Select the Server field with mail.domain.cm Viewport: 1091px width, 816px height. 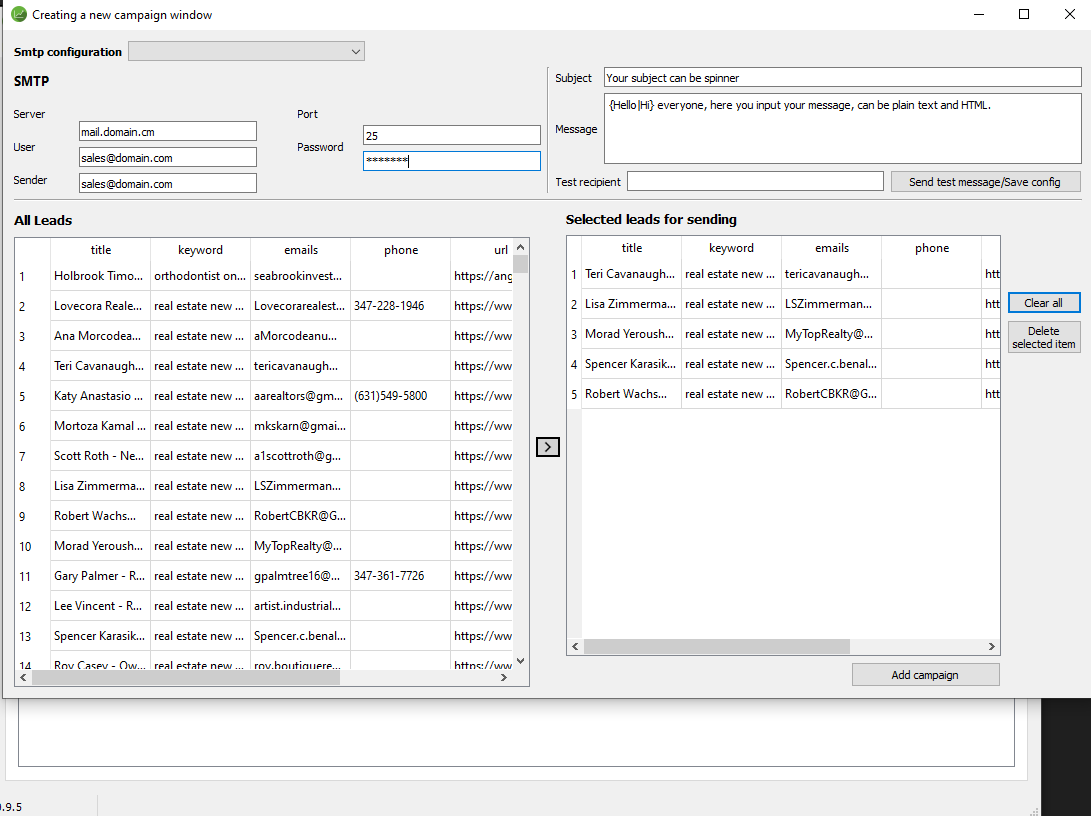pyautogui.click(x=168, y=132)
